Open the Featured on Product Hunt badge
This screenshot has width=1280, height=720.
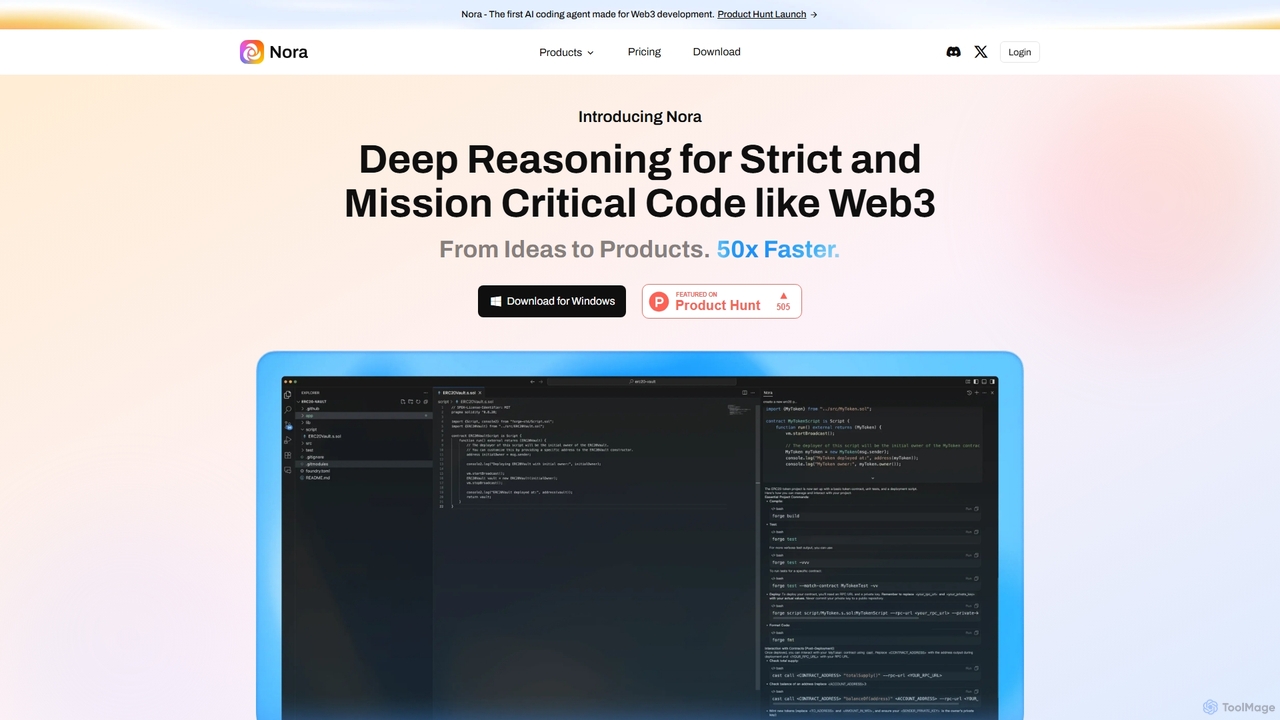722,301
